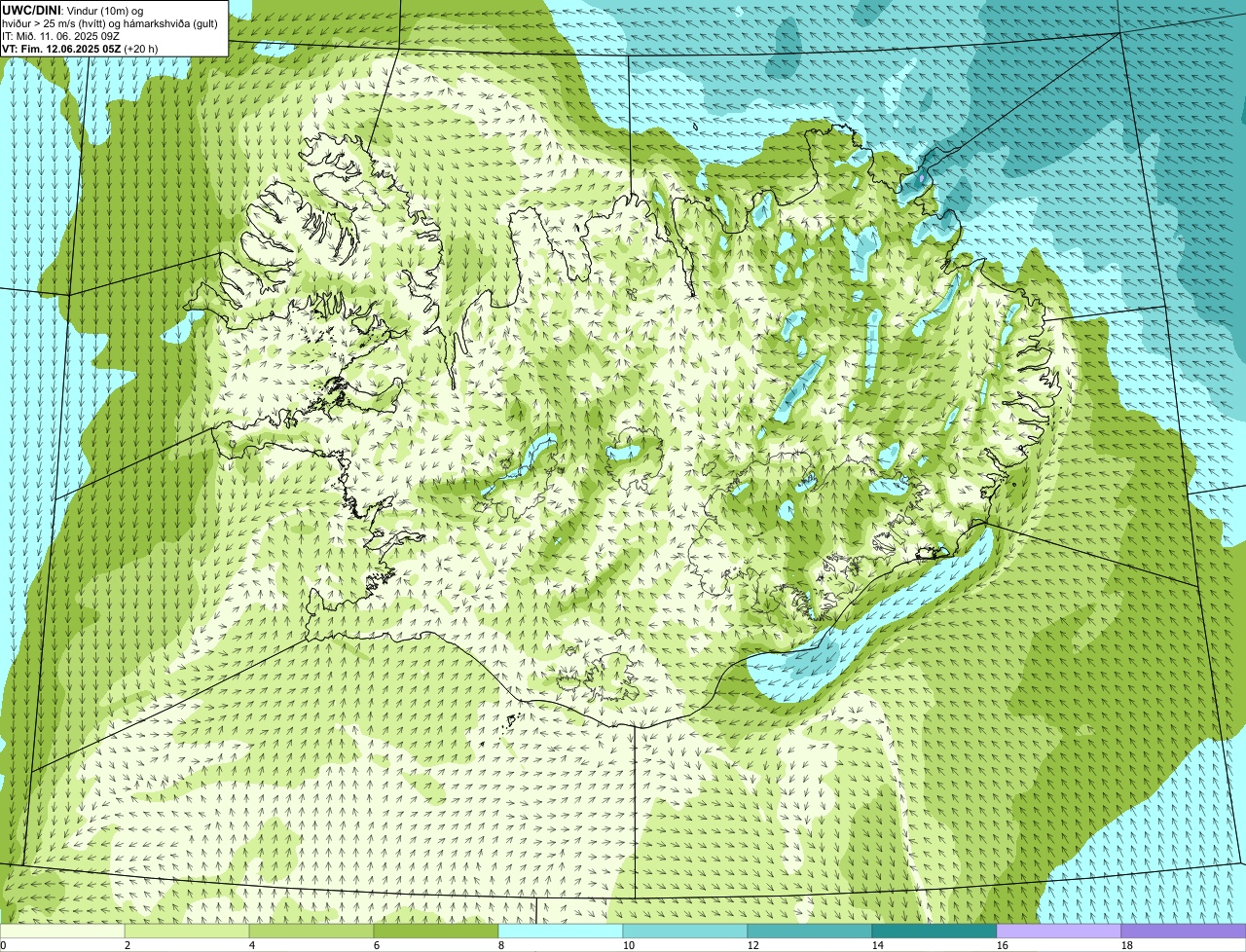Click the 'hviður > 25 m/s (hvítt)' legend line
The height and width of the screenshot is (952, 1246).
pos(111,23)
